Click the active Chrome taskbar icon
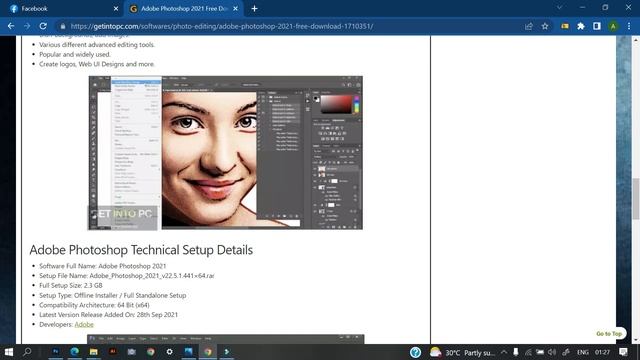Viewport: 640px width, 360px height. pos(208,351)
